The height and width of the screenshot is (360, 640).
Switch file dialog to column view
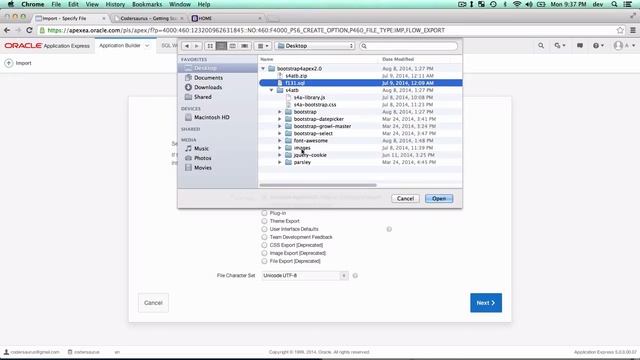[233, 46]
